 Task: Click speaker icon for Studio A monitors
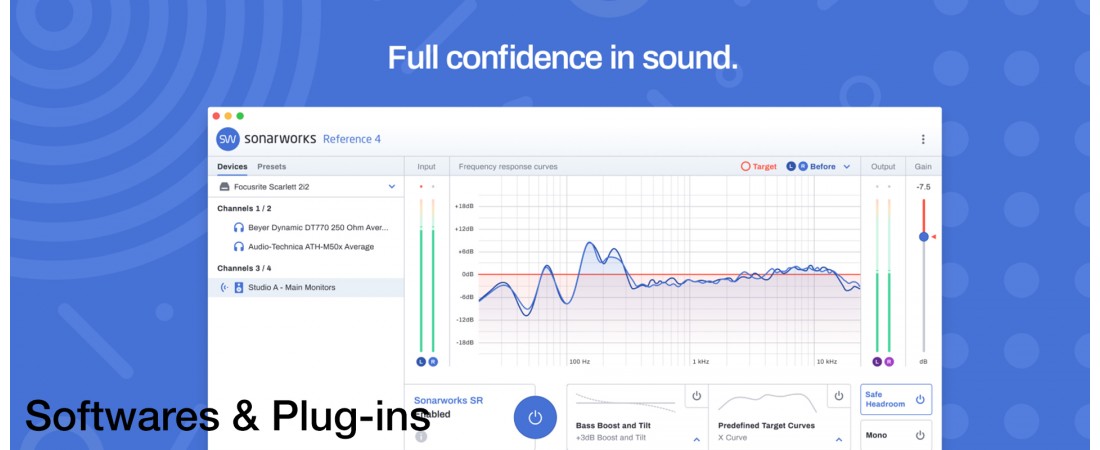pos(239,288)
